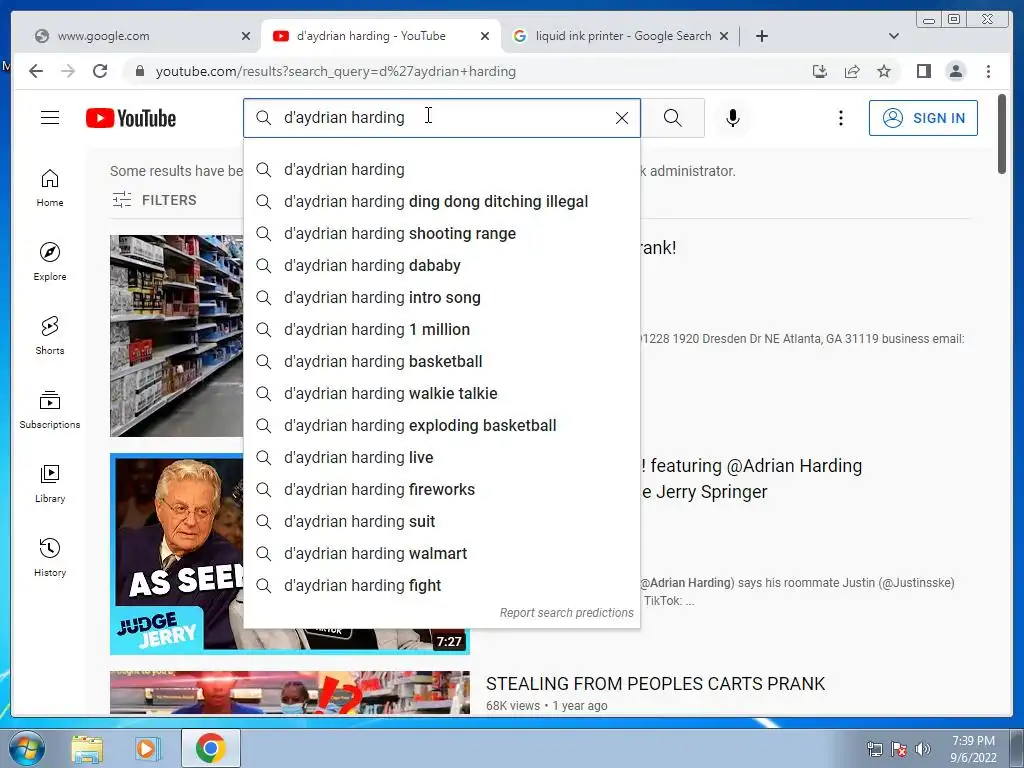Close the www.google.com tab

click(x=246, y=37)
